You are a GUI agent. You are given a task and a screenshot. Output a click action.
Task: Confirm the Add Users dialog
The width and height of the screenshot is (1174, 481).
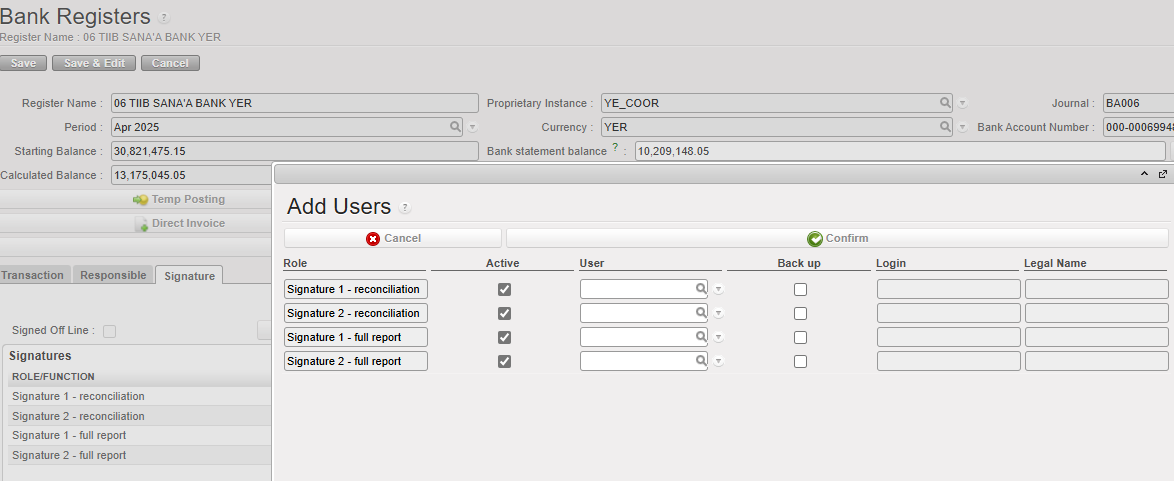(837, 238)
